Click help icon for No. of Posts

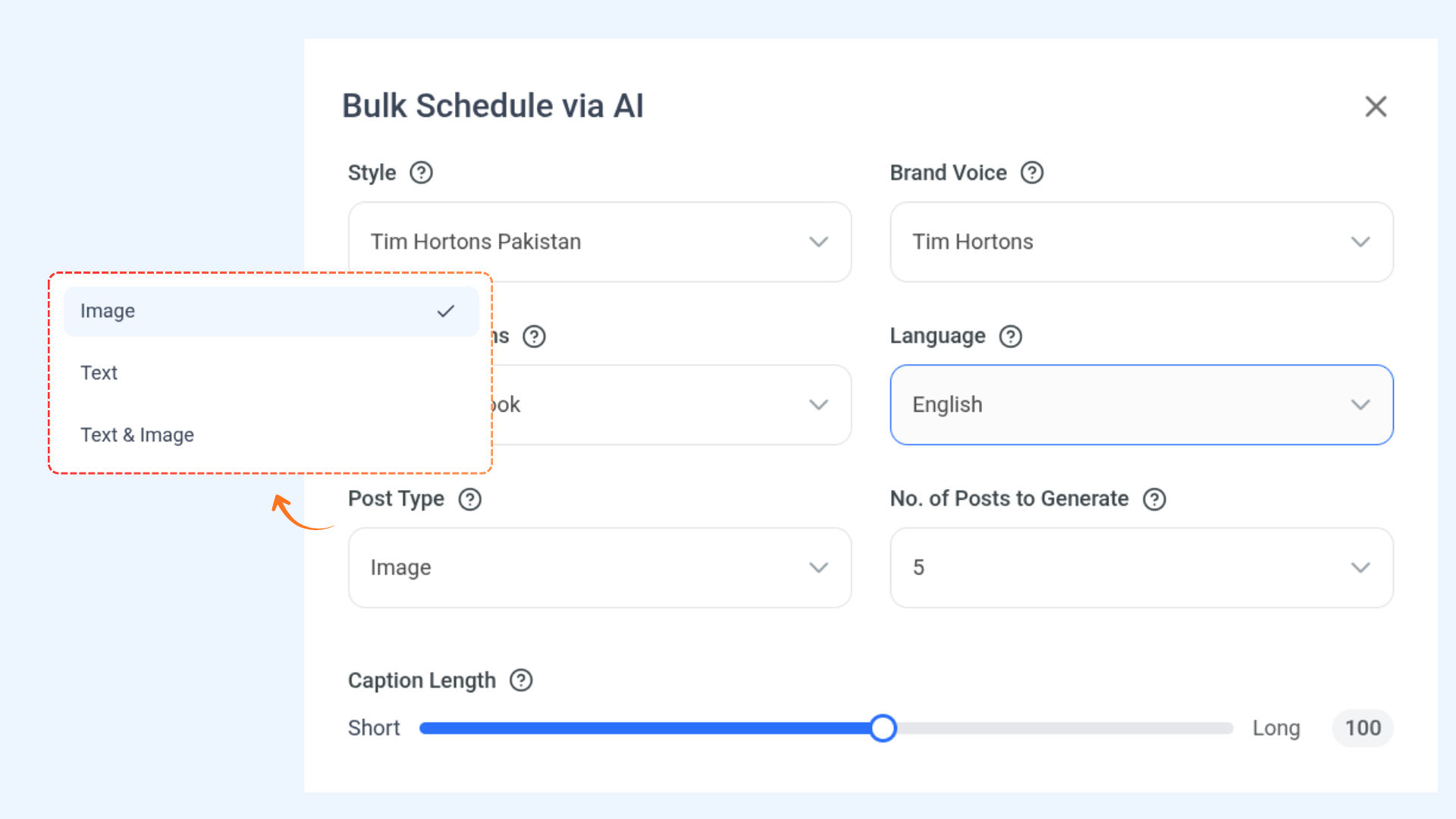(x=1154, y=499)
